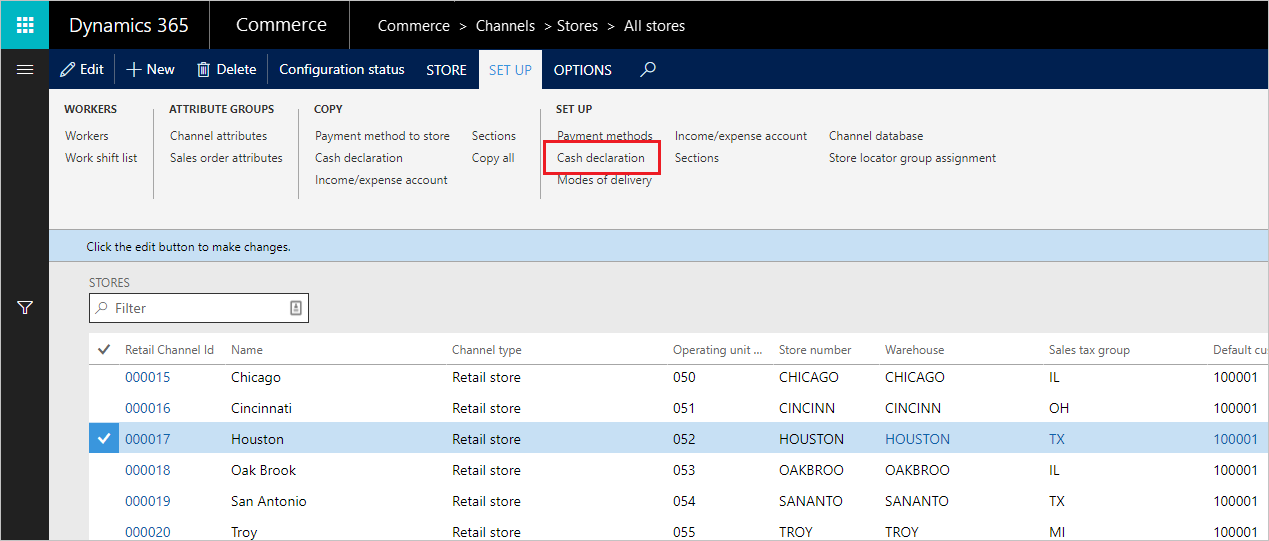The image size is (1269, 541).
Task: Click Cash declaration under COPY group
Action: pyautogui.click(x=359, y=158)
